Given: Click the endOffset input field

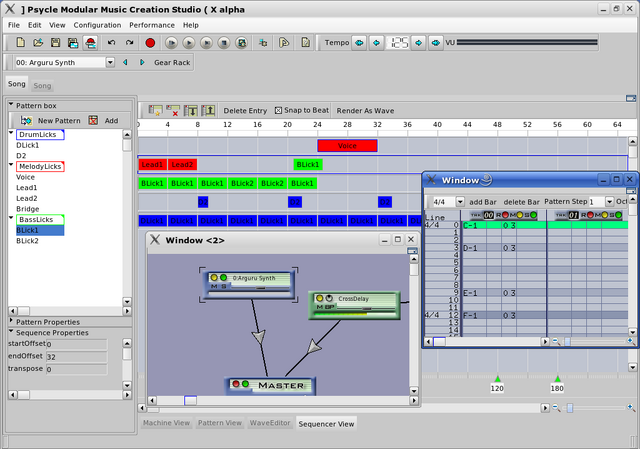Looking at the screenshot, I should pyautogui.click(x=76, y=357).
